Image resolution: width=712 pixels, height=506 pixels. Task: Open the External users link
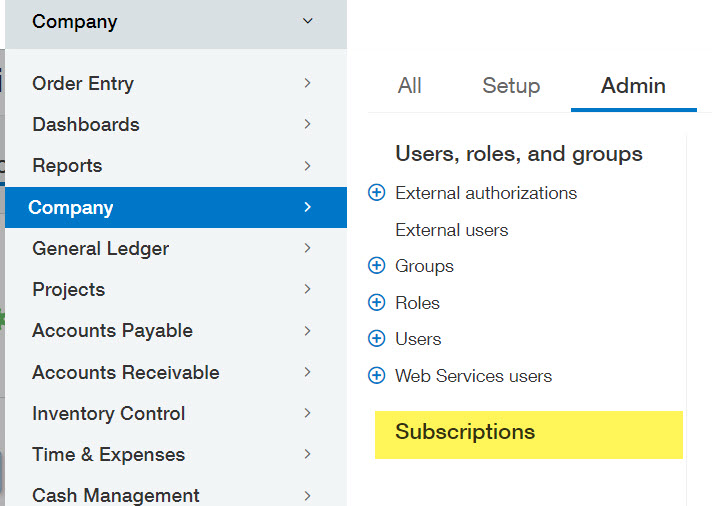[452, 230]
